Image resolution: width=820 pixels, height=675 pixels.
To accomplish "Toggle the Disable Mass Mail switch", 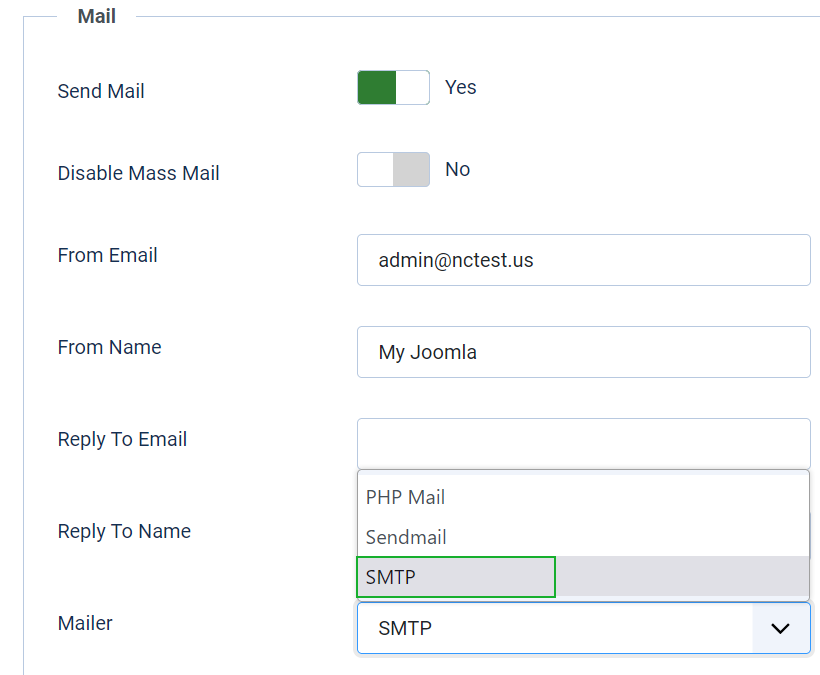I will pyautogui.click(x=393, y=169).
